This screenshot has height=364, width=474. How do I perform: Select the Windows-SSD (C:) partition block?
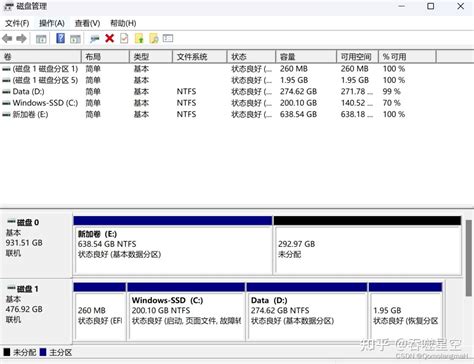(186, 312)
